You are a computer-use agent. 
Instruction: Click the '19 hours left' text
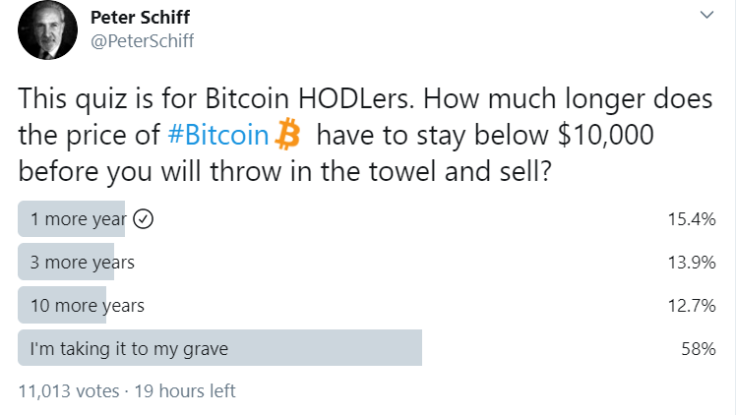(x=185, y=391)
